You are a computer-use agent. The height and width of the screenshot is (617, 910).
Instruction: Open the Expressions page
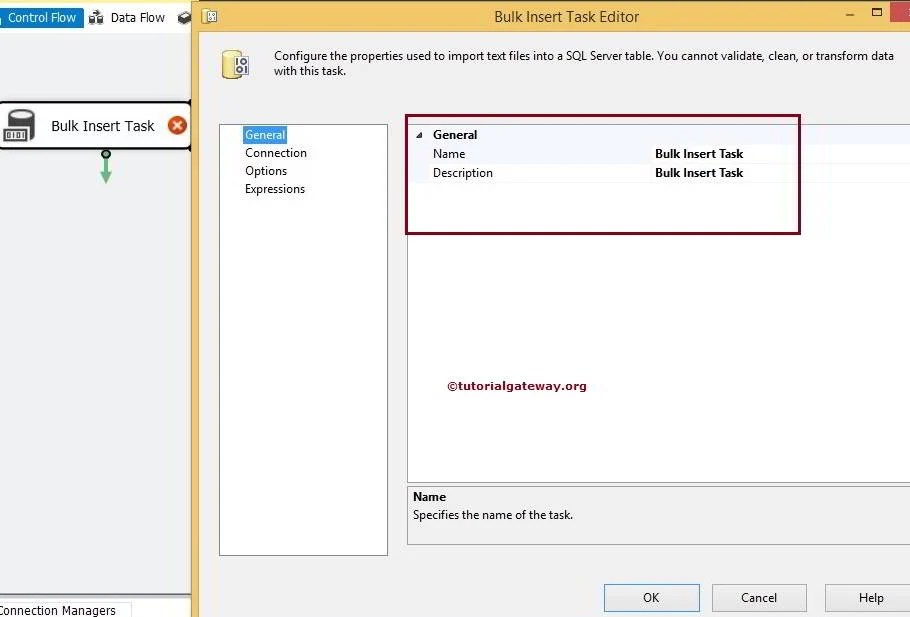tap(274, 188)
